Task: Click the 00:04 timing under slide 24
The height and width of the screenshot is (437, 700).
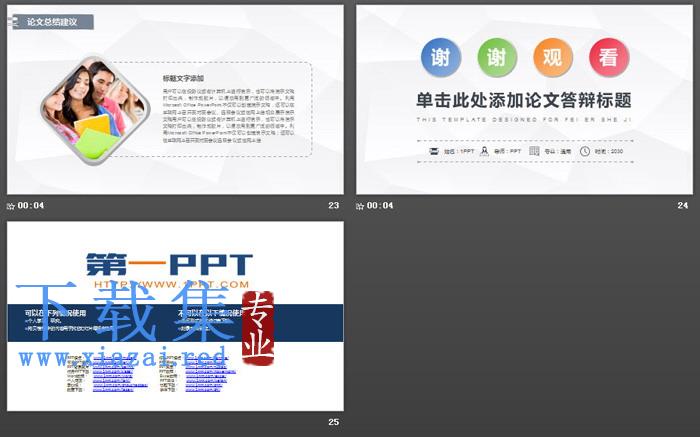Action: pyautogui.click(x=380, y=206)
